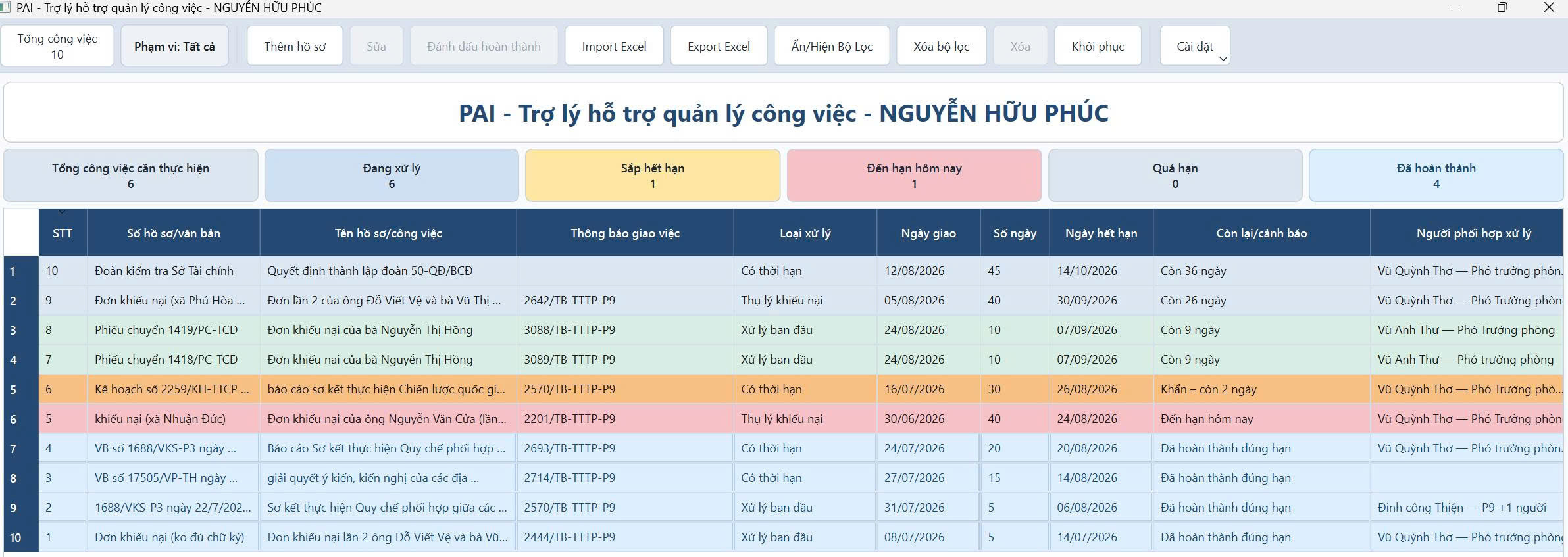Click the row header beside Đoàn kiểm tra row
This screenshot has width=1568, height=557.
tap(21, 271)
